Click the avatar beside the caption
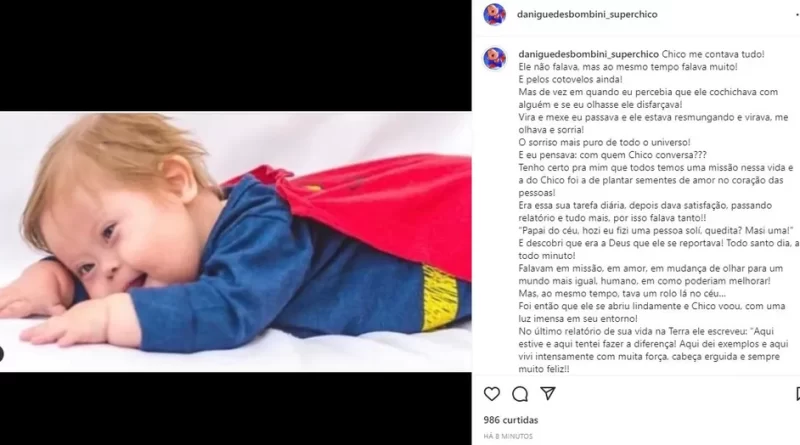The width and height of the screenshot is (800, 445). pos(494,59)
